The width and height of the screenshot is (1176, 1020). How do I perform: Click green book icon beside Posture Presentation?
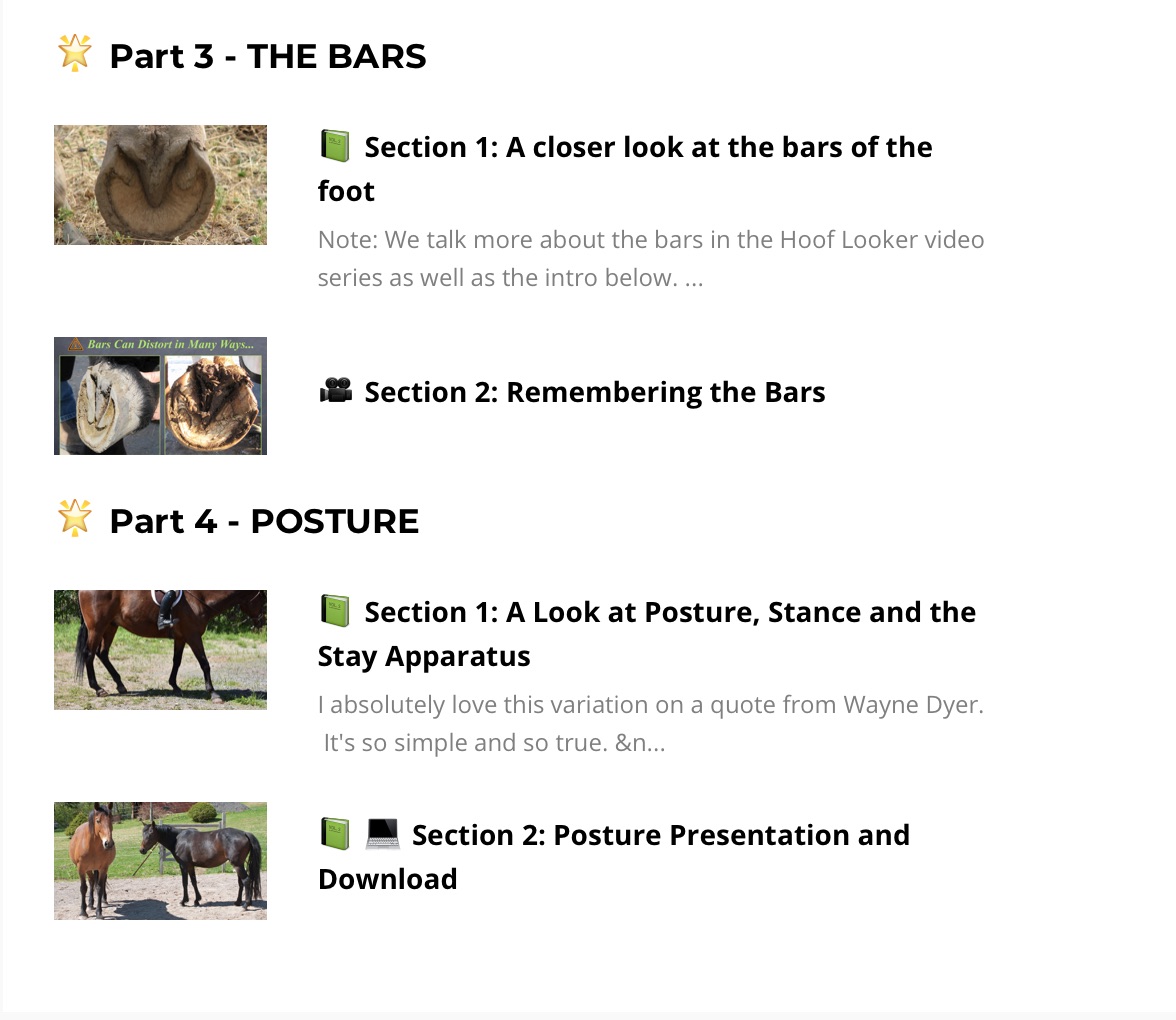pyautogui.click(x=335, y=834)
